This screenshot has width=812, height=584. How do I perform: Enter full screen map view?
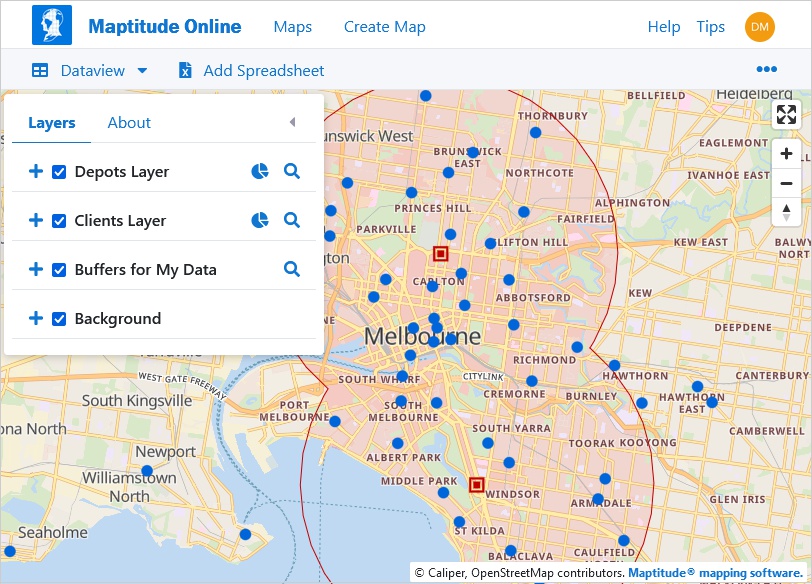787,115
